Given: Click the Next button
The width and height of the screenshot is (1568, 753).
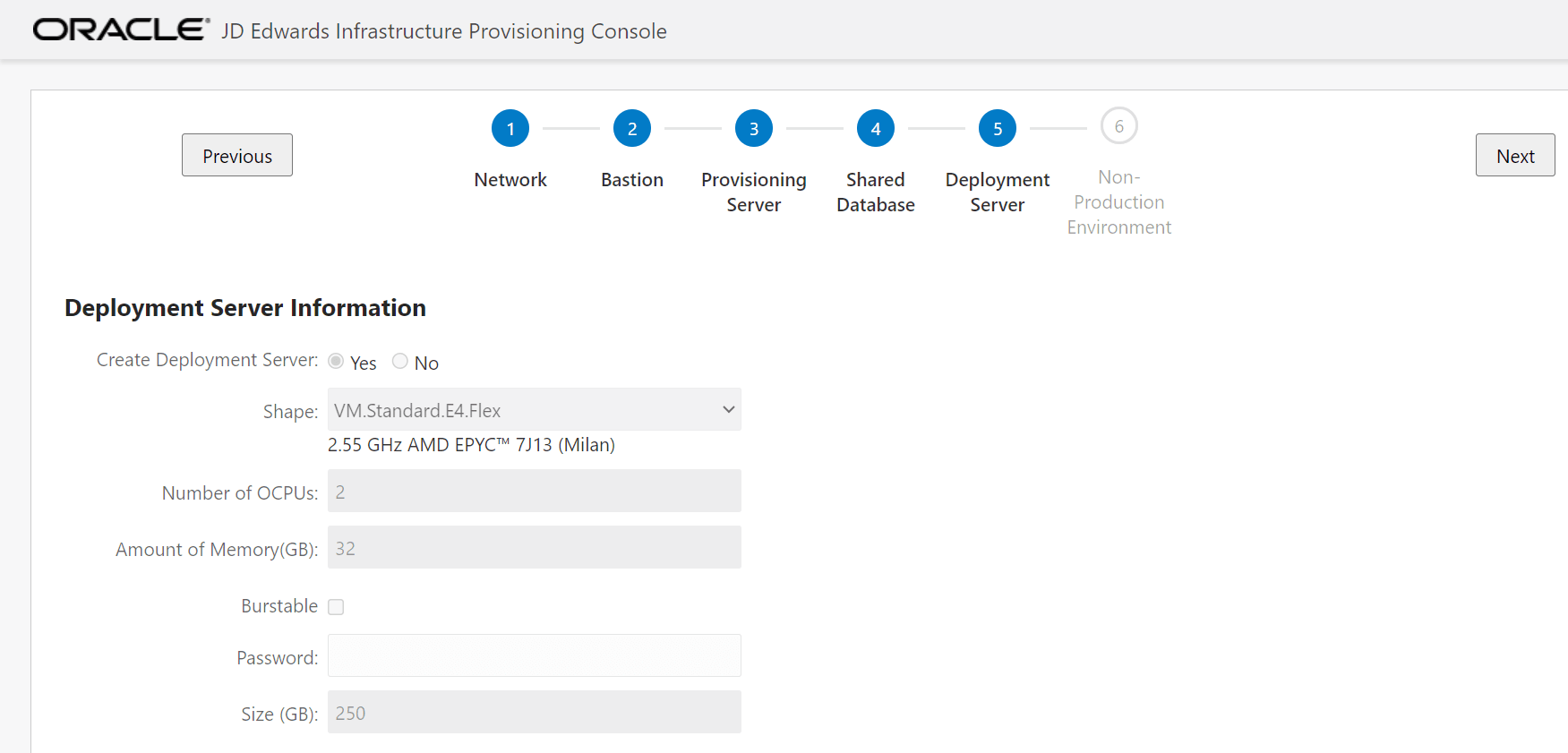Looking at the screenshot, I should coord(1515,155).
